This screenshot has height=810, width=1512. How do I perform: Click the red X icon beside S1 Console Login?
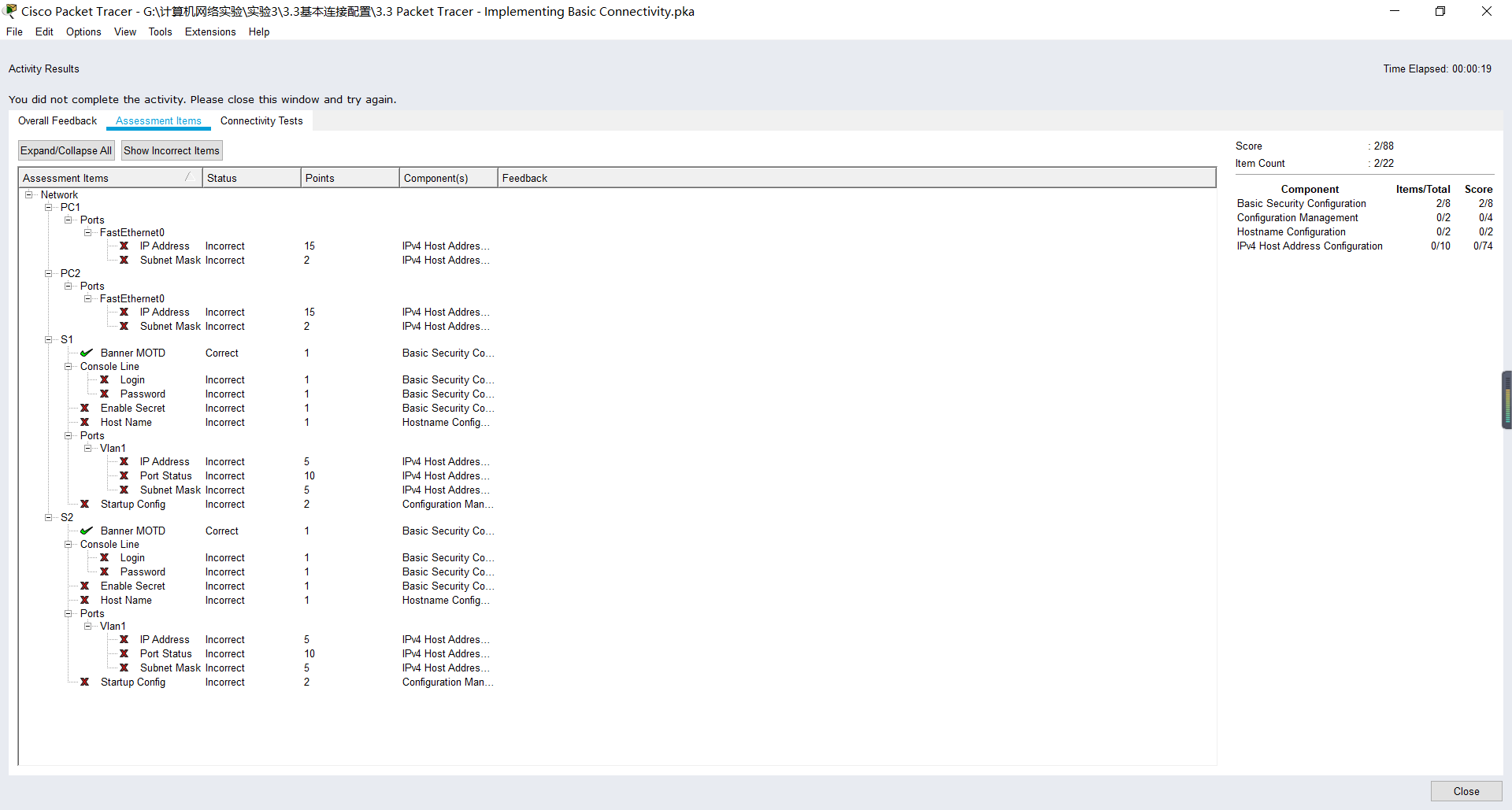coord(105,380)
